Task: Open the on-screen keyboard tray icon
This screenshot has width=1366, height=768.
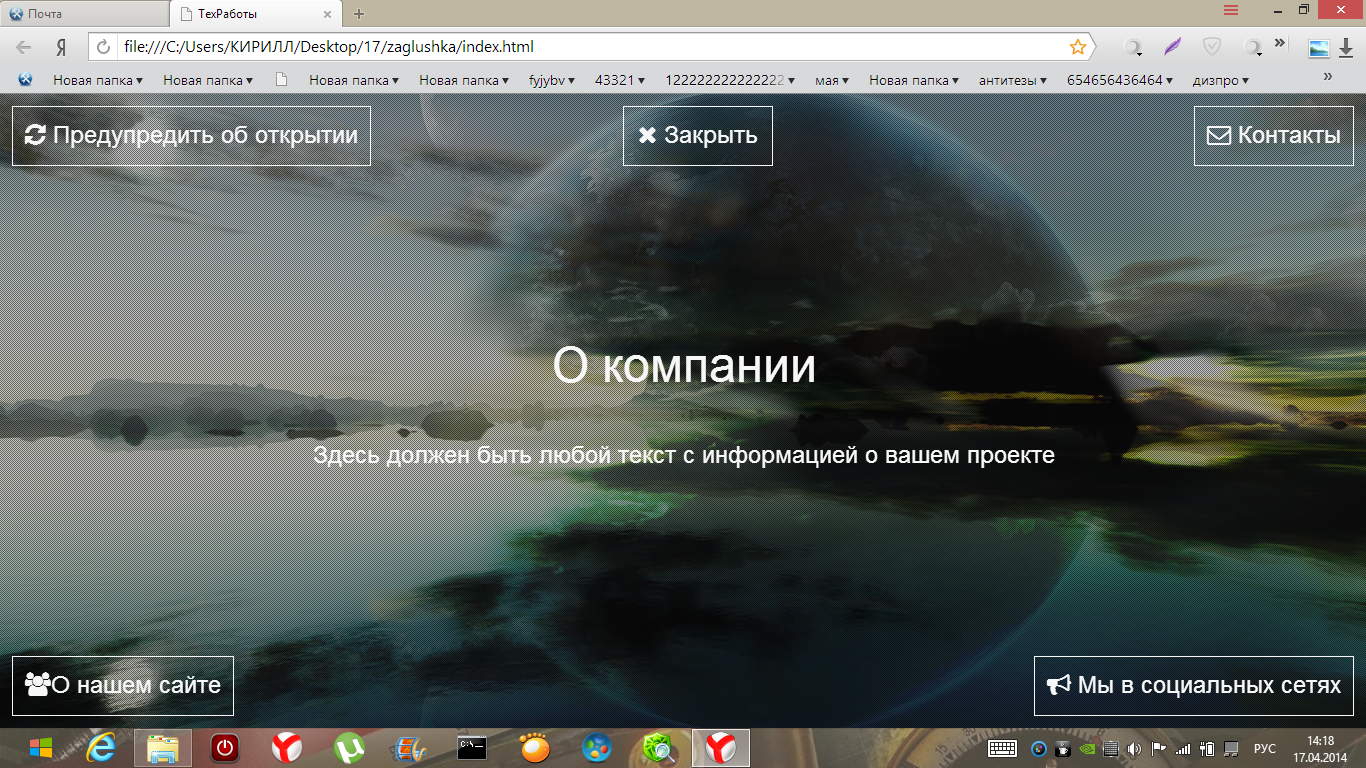Action: point(1002,748)
